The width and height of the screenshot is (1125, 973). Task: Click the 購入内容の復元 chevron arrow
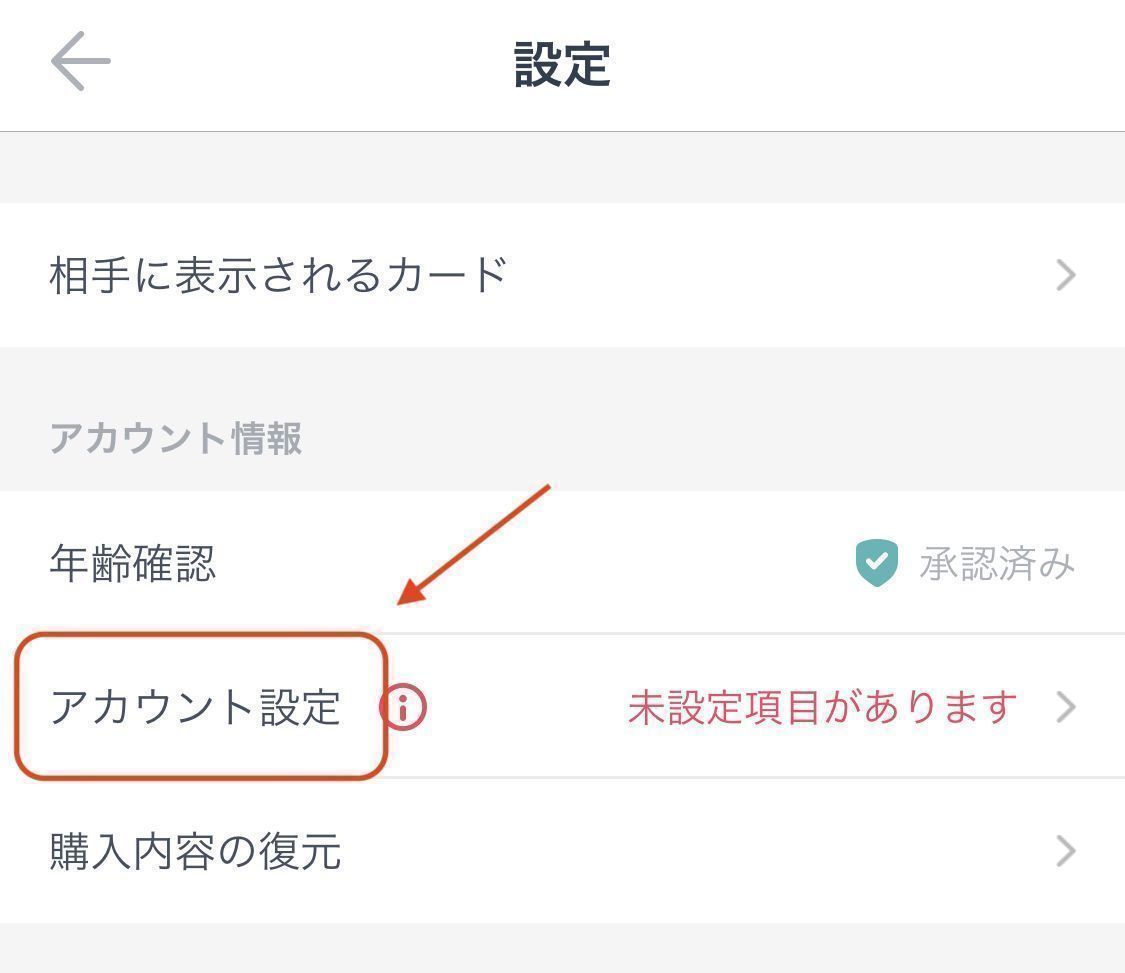click(1066, 852)
